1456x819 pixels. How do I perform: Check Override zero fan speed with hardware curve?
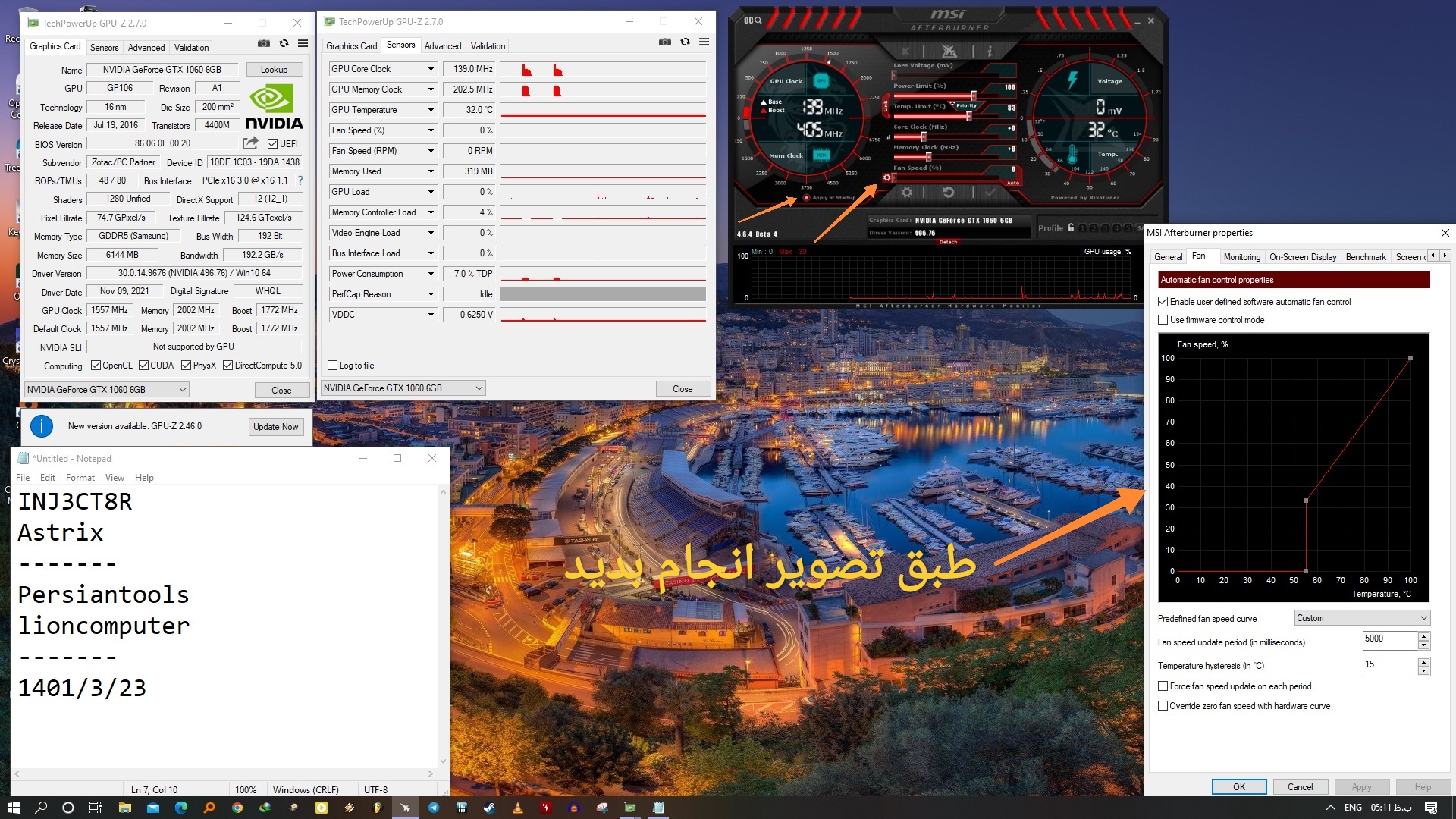(x=1163, y=706)
